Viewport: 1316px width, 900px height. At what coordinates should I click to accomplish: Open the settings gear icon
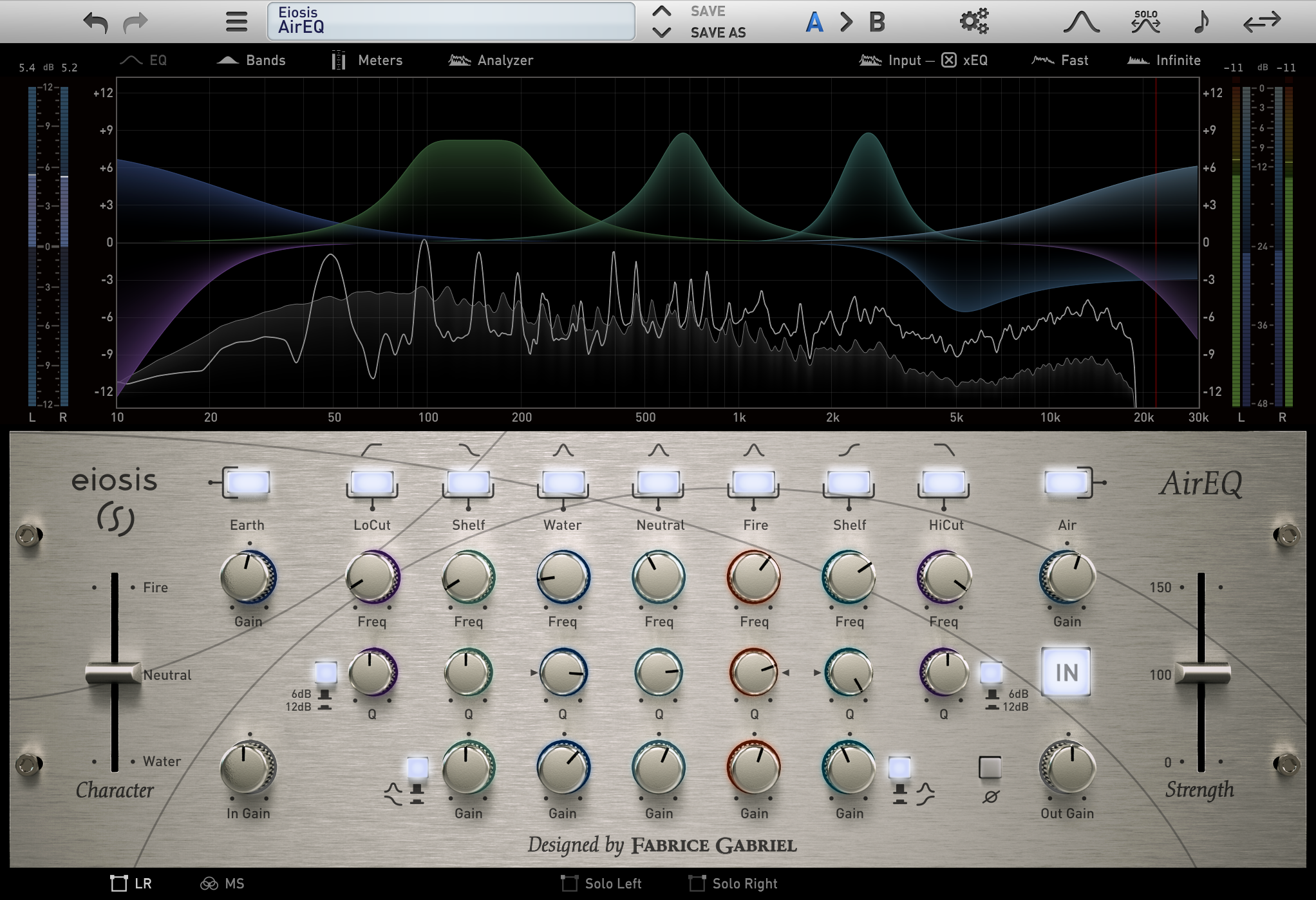point(973,21)
